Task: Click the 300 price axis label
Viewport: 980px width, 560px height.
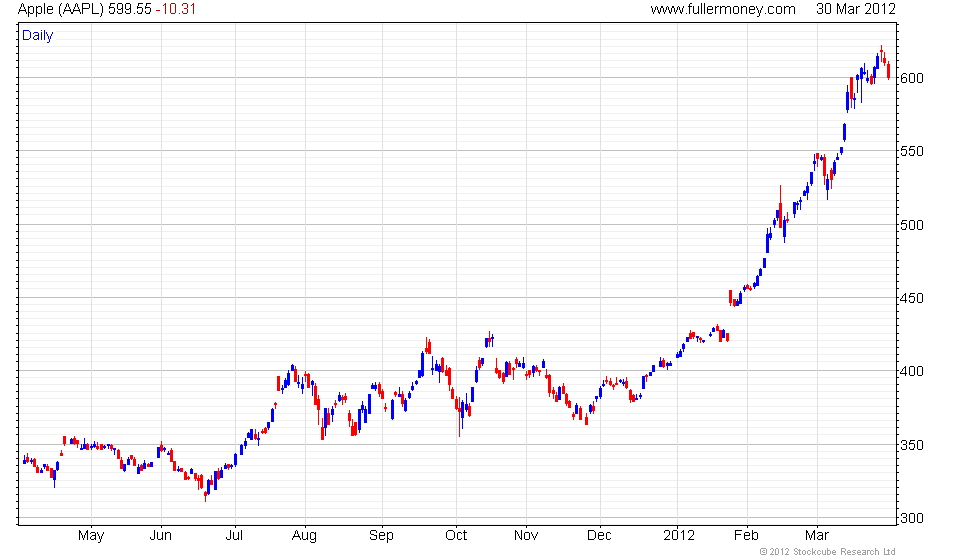Action: coord(911,518)
